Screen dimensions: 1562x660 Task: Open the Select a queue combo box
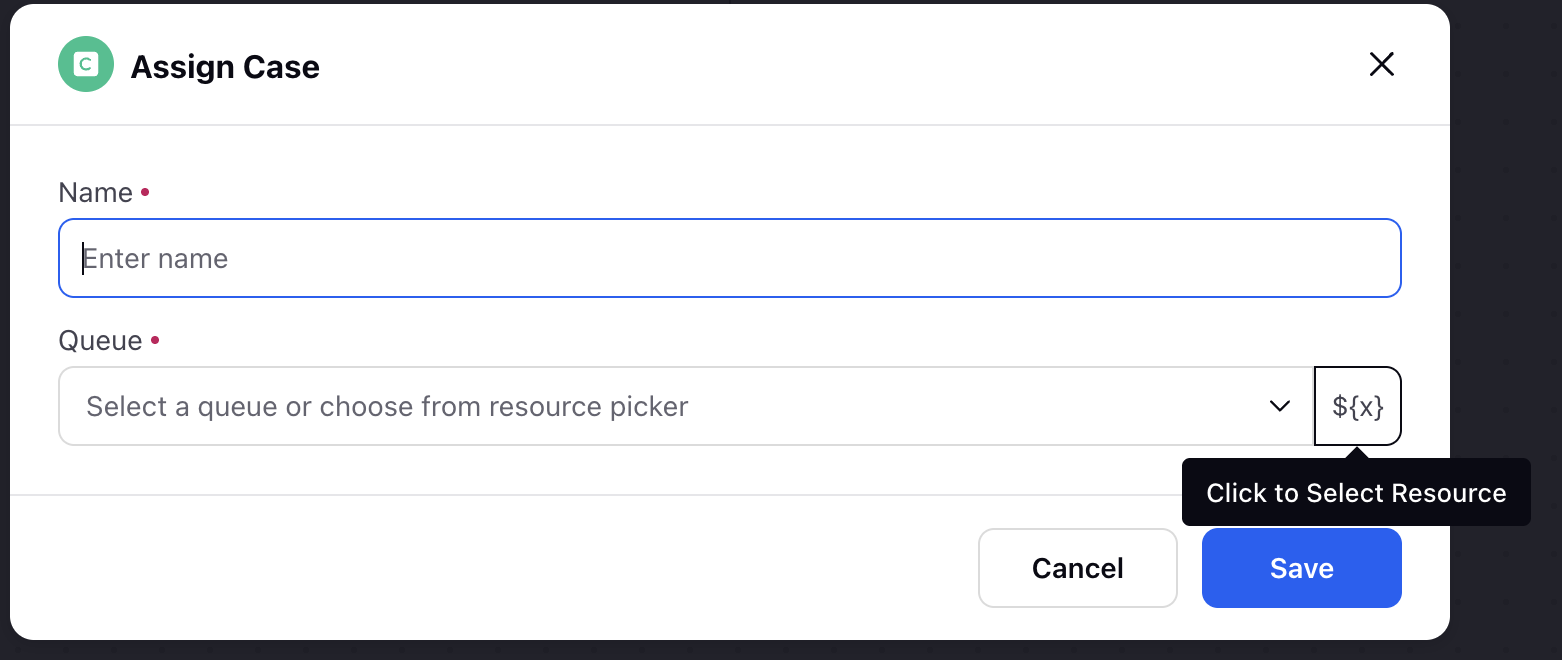[686, 406]
